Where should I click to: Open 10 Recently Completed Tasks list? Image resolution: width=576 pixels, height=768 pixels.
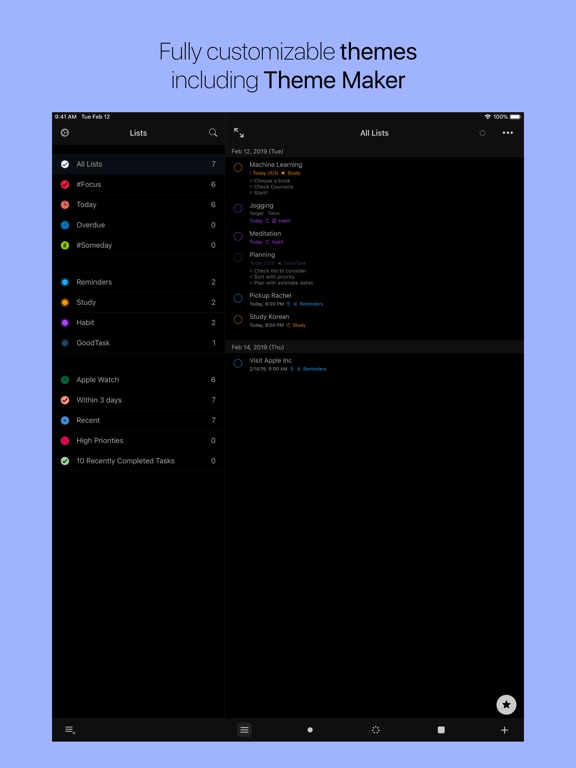click(139, 461)
